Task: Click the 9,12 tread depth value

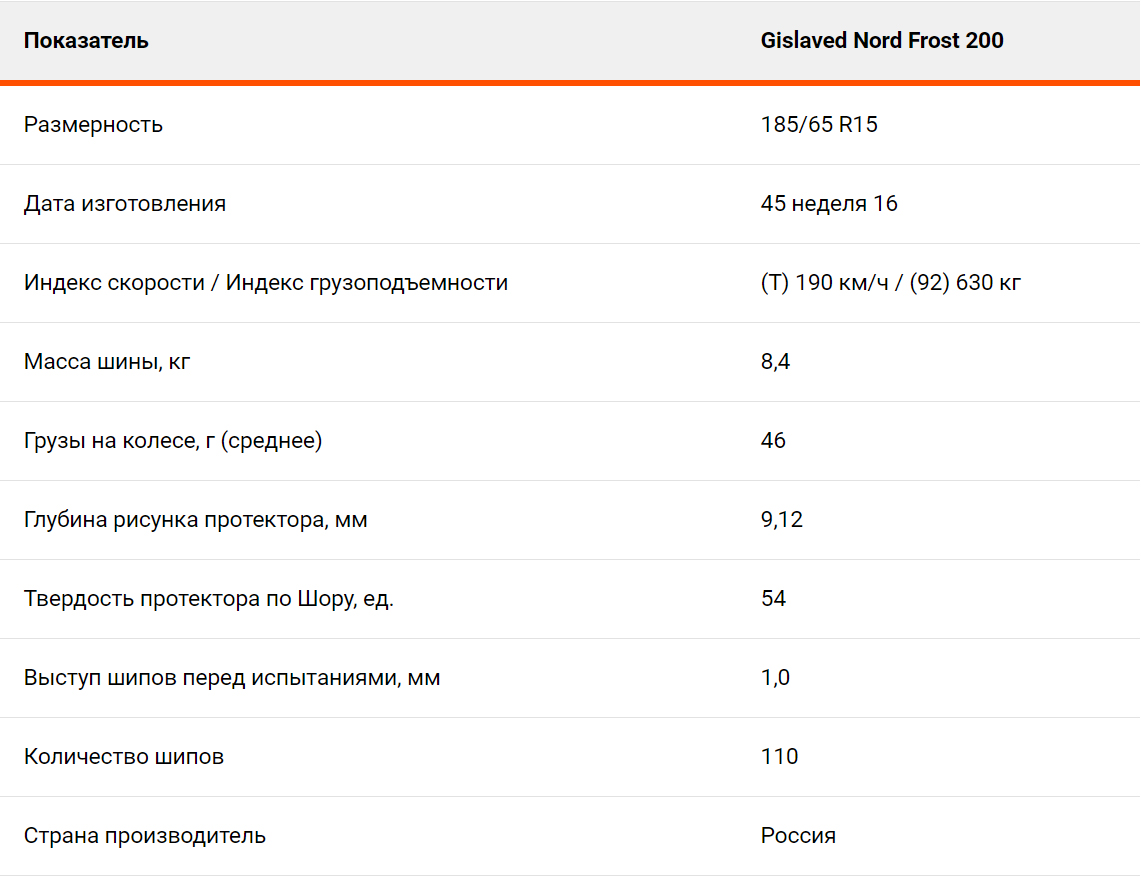Action: point(782,520)
